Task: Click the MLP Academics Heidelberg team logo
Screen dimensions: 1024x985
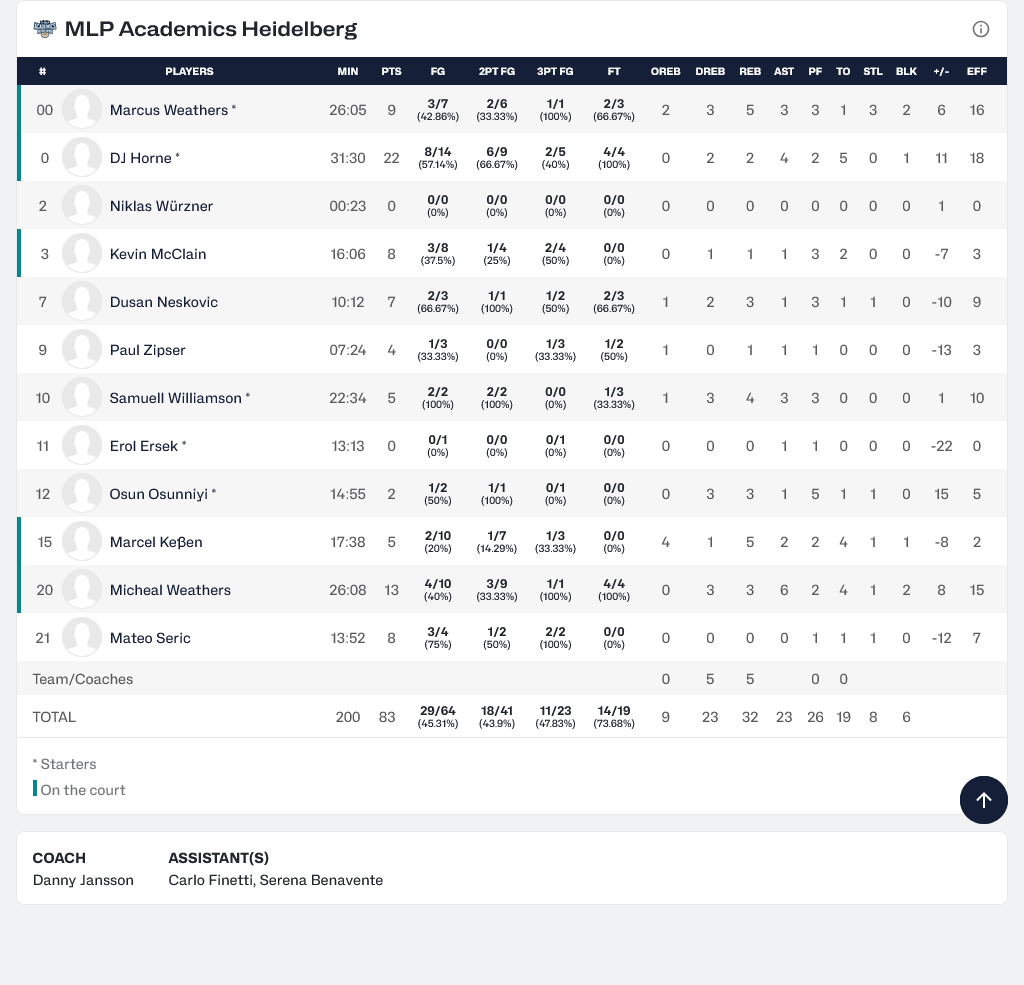Action: (45, 29)
